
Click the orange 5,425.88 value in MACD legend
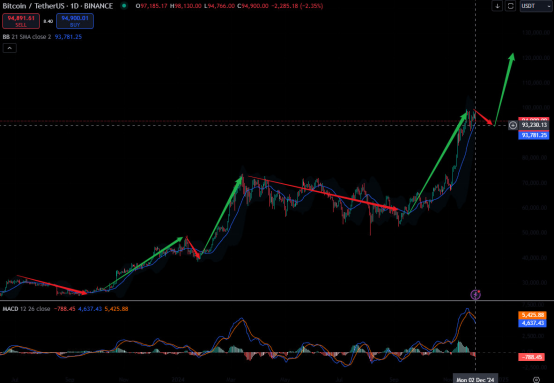pos(116,309)
